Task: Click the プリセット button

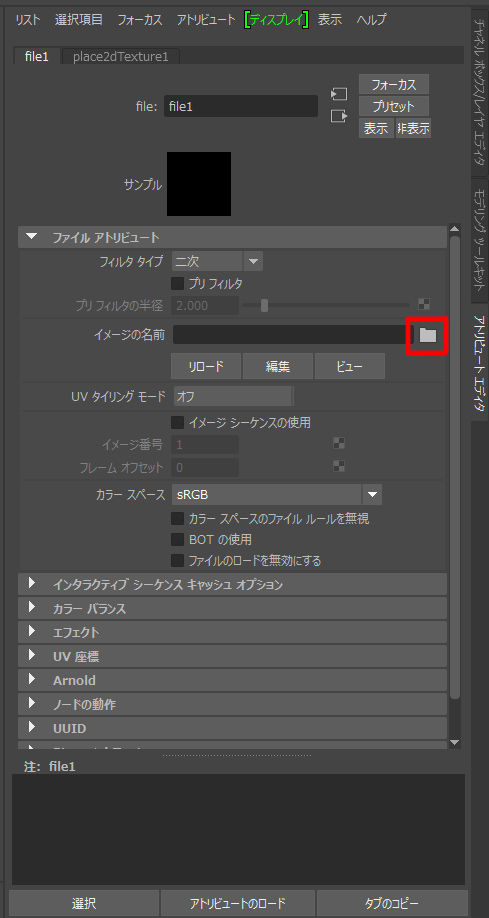Action: pyautogui.click(x=394, y=106)
